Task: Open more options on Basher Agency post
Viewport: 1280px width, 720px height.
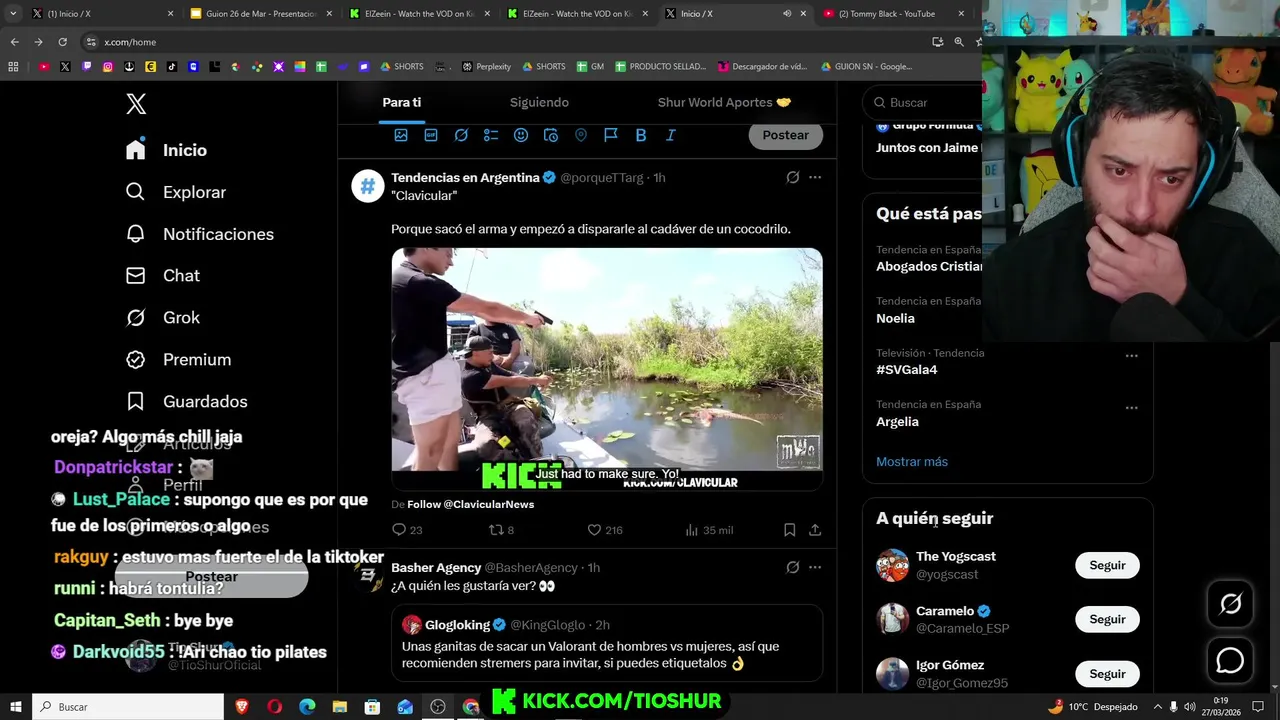Action: click(815, 567)
